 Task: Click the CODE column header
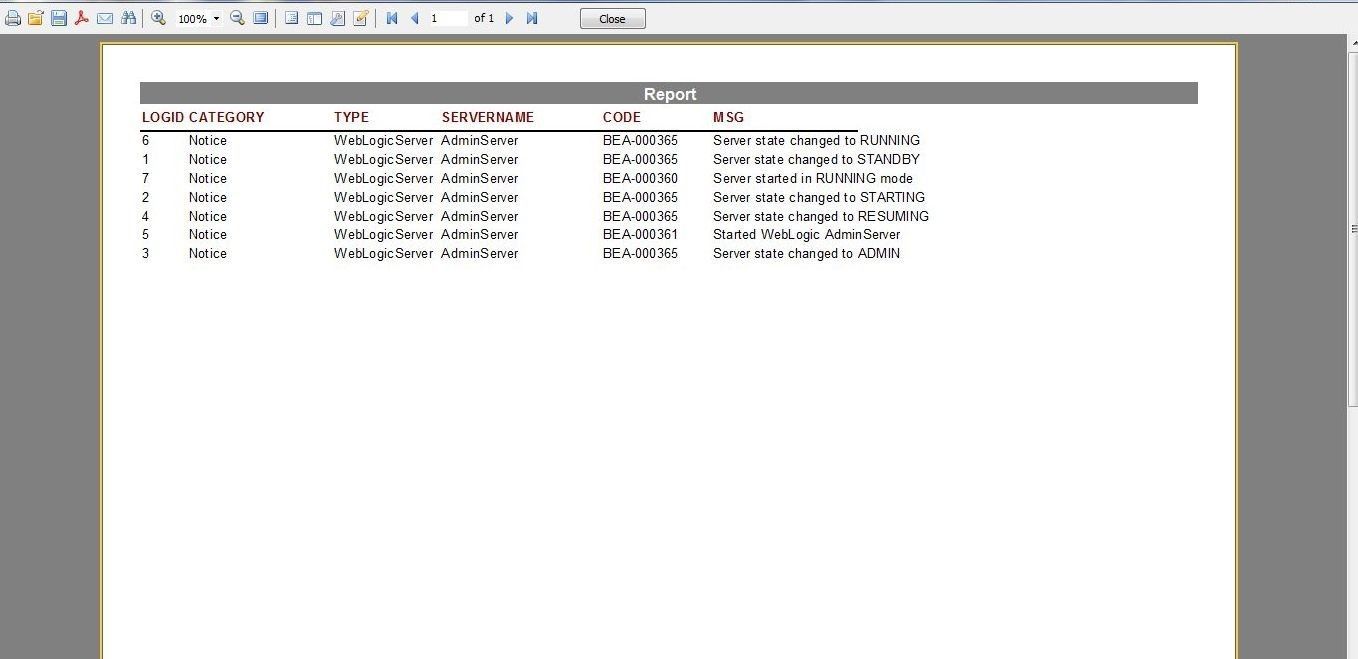pos(622,117)
